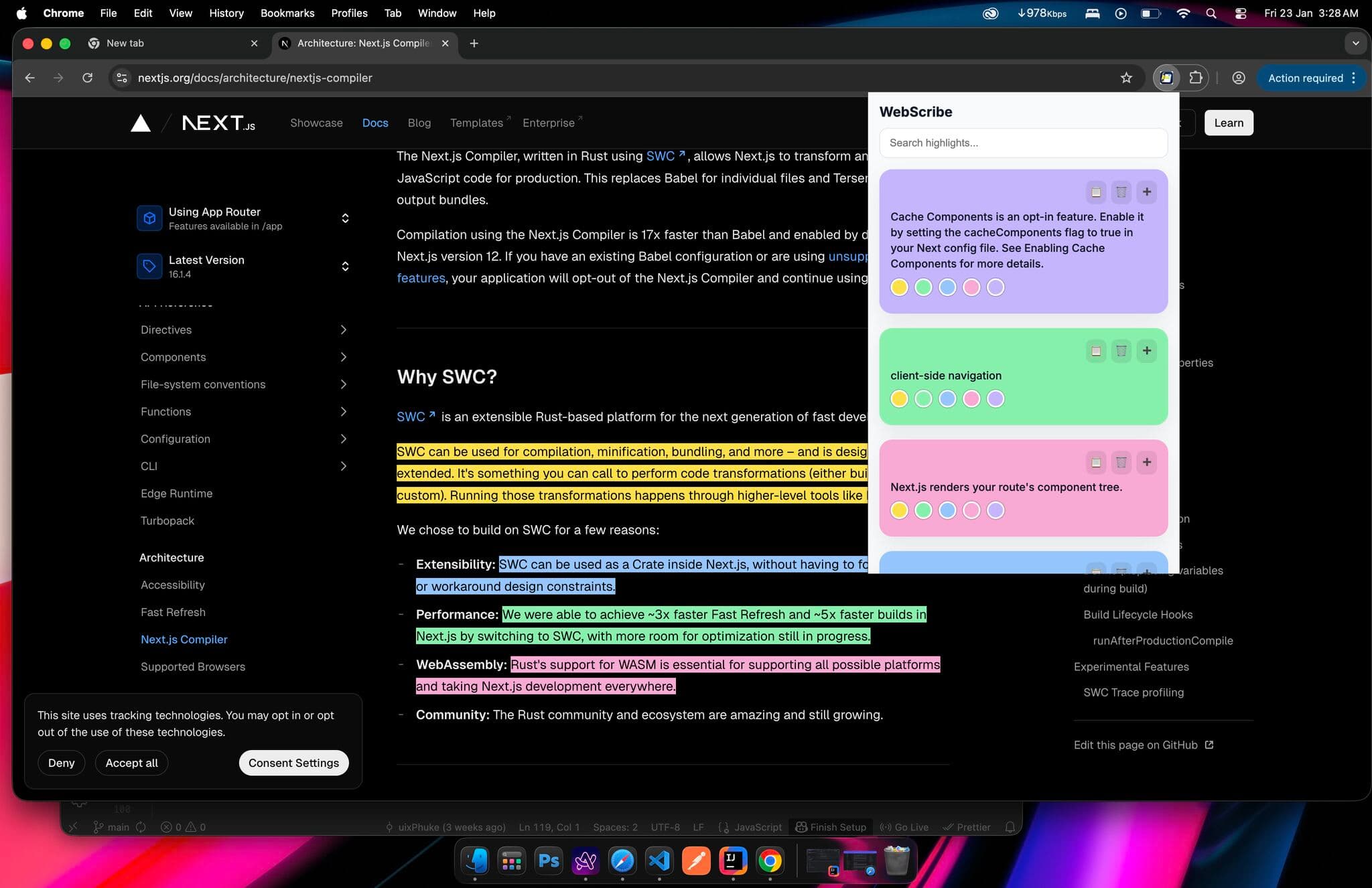This screenshot has height=888, width=1372.
Task: Click the Vercel triangle logo
Action: pyautogui.click(x=141, y=123)
